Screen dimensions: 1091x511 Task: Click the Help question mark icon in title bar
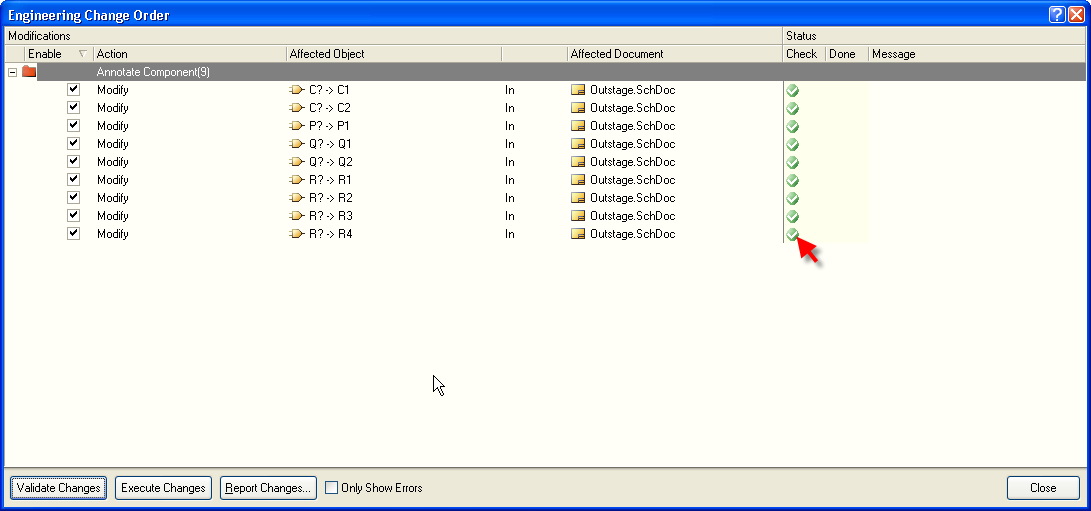click(x=1057, y=15)
